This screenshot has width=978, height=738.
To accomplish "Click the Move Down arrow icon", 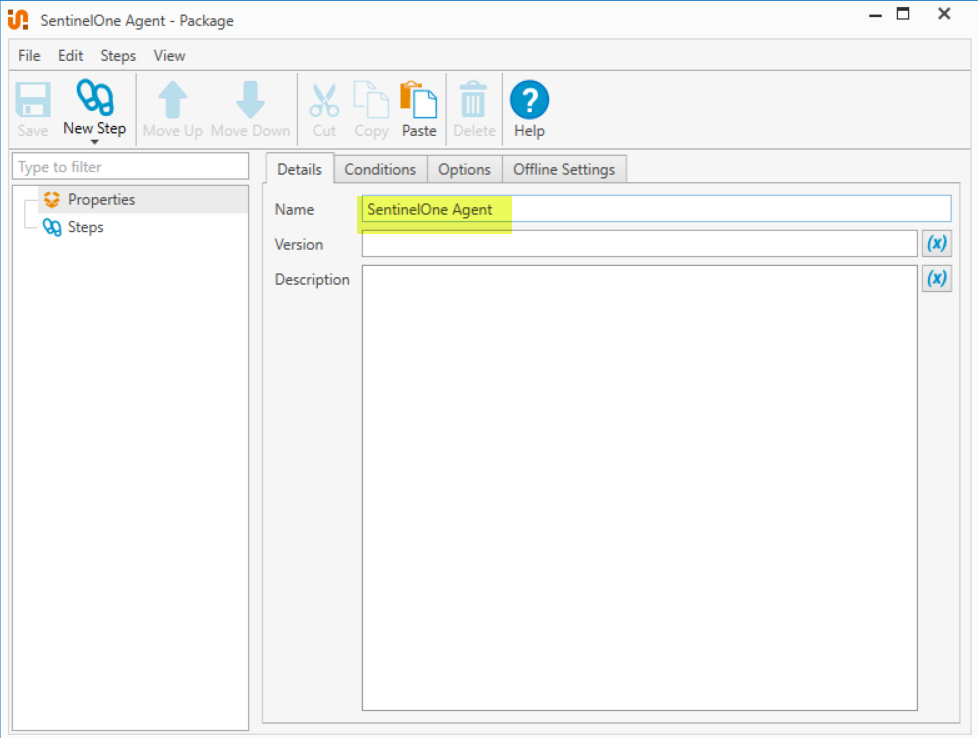I will pyautogui.click(x=250, y=100).
